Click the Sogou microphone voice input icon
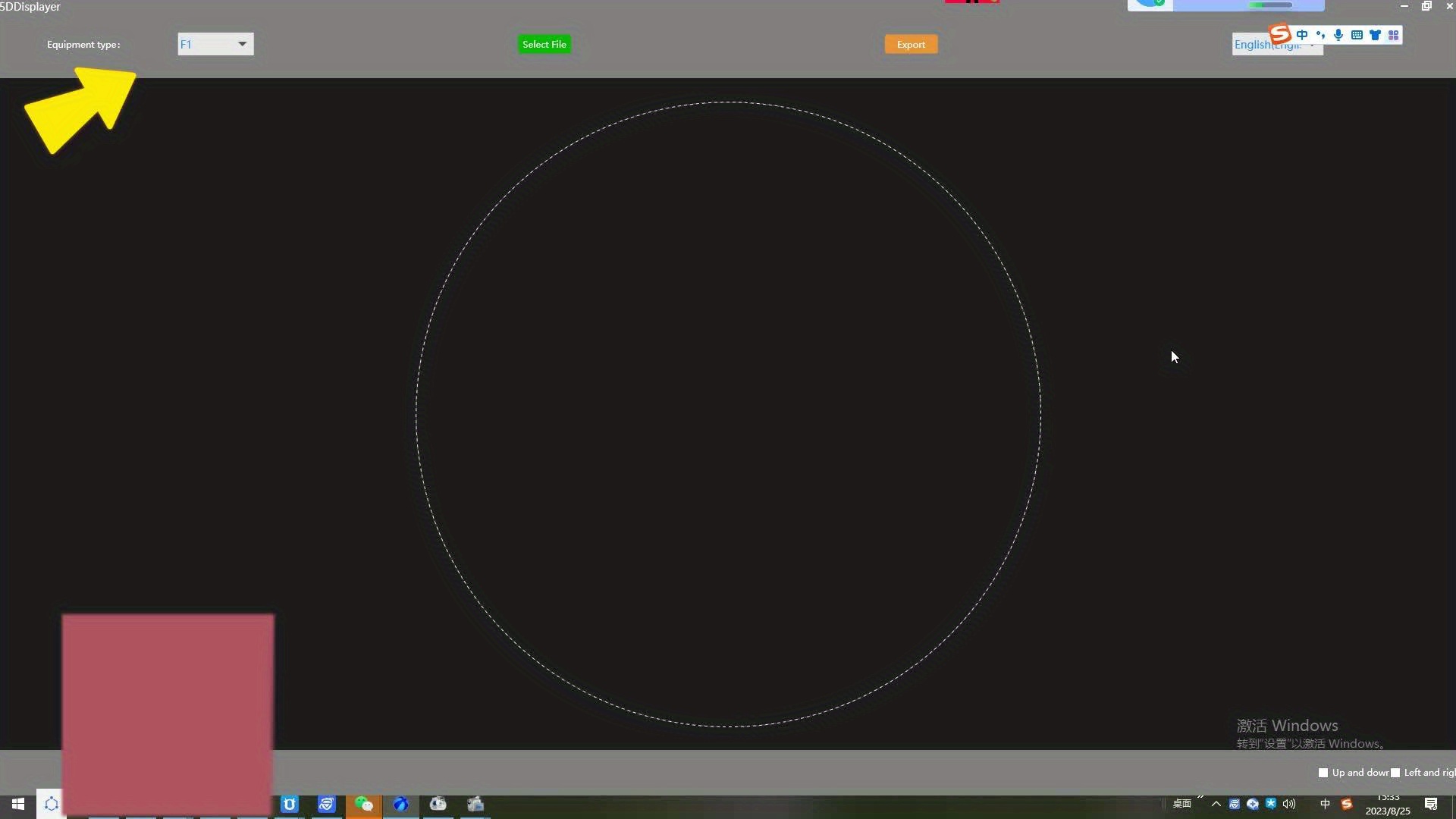This screenshot has width=1456, height=819. pos(1338,35)
